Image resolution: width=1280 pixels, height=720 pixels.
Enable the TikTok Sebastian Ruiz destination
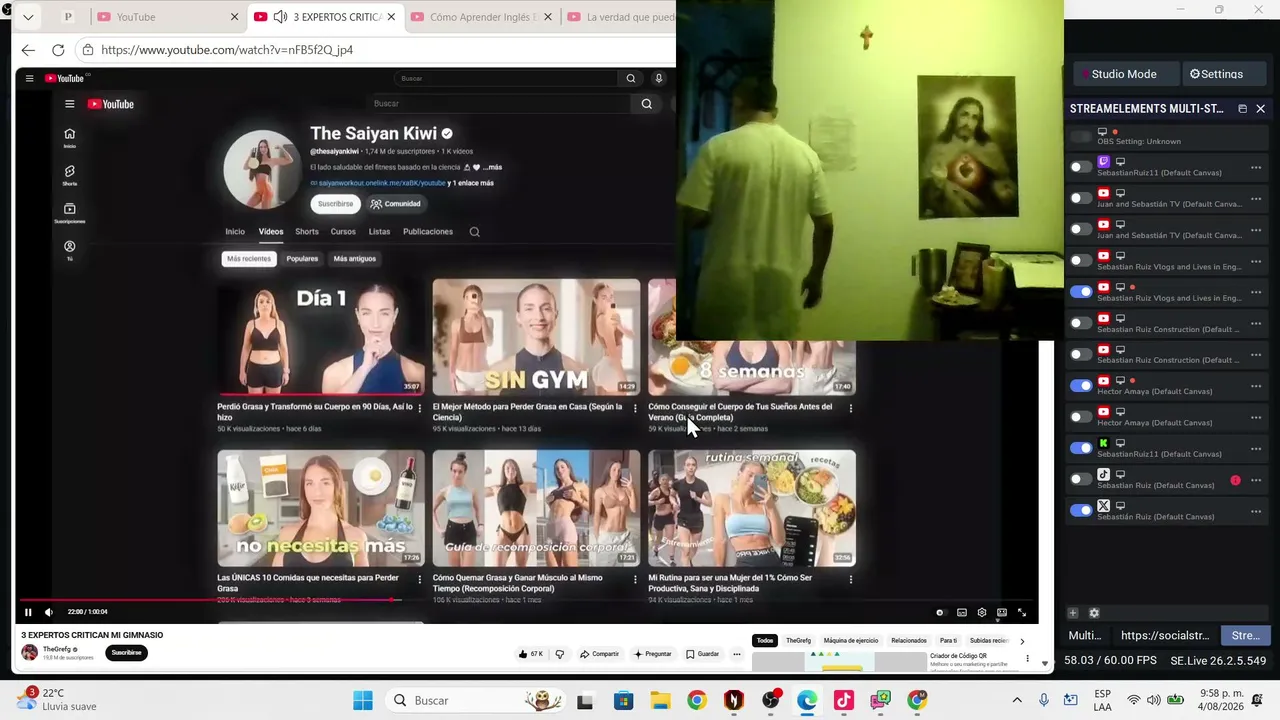(1081, 479)
